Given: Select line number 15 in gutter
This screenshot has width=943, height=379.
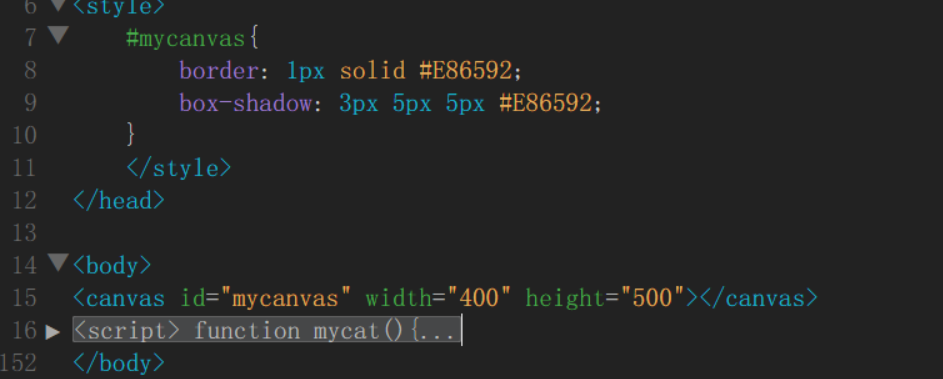Looking at the screenshot, I should pyautogui.click(x=25, y=298).
